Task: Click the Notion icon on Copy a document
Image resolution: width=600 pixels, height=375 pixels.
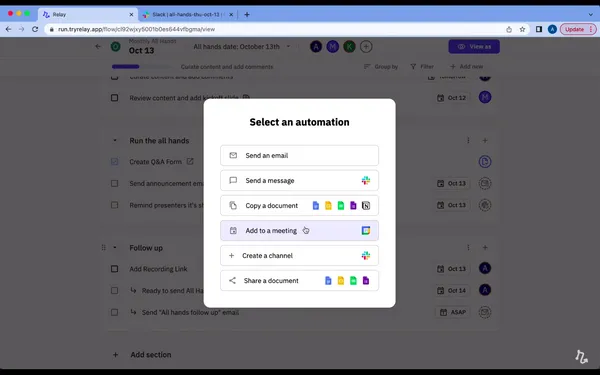Action: tap(366, 205)
